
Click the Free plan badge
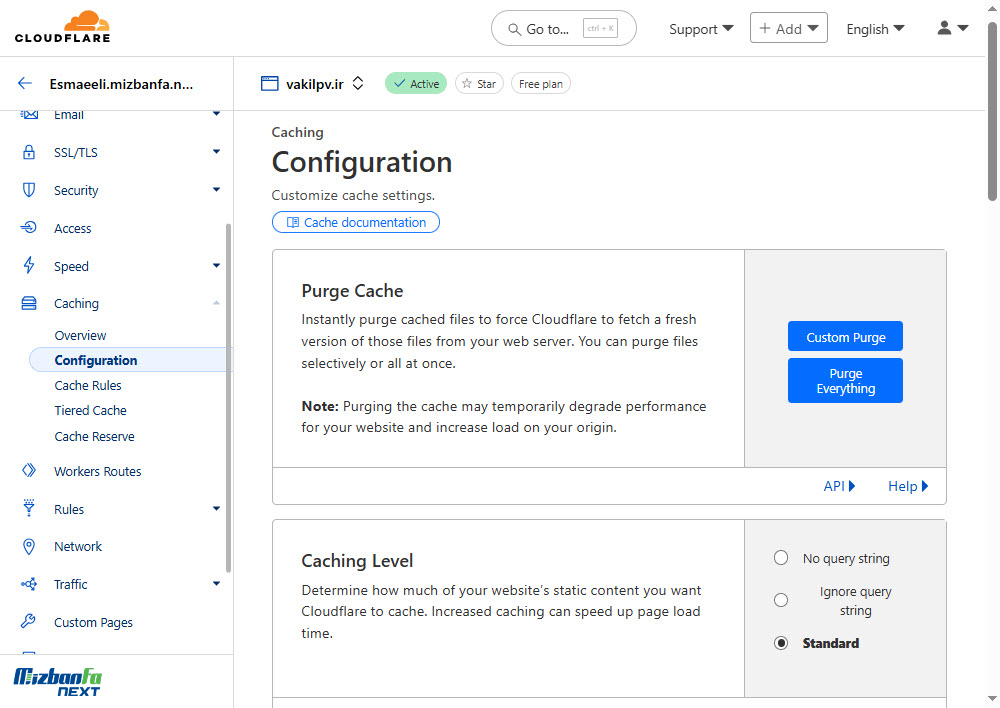[541, 84]
